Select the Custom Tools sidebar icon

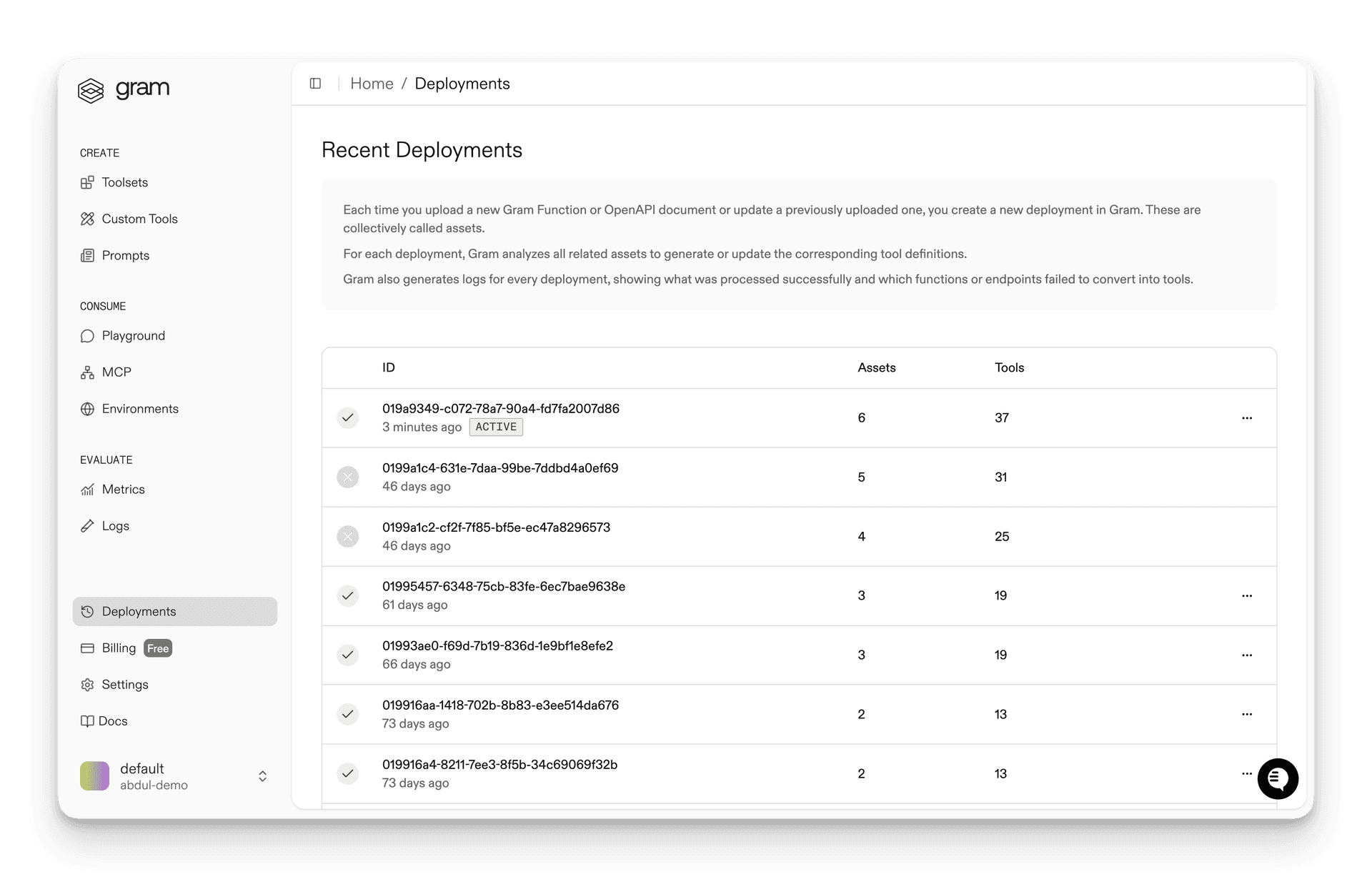click(88, 219)
